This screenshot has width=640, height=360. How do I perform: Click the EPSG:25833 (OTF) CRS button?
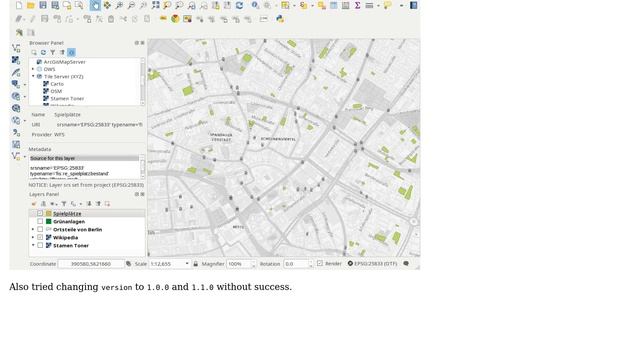372,264
